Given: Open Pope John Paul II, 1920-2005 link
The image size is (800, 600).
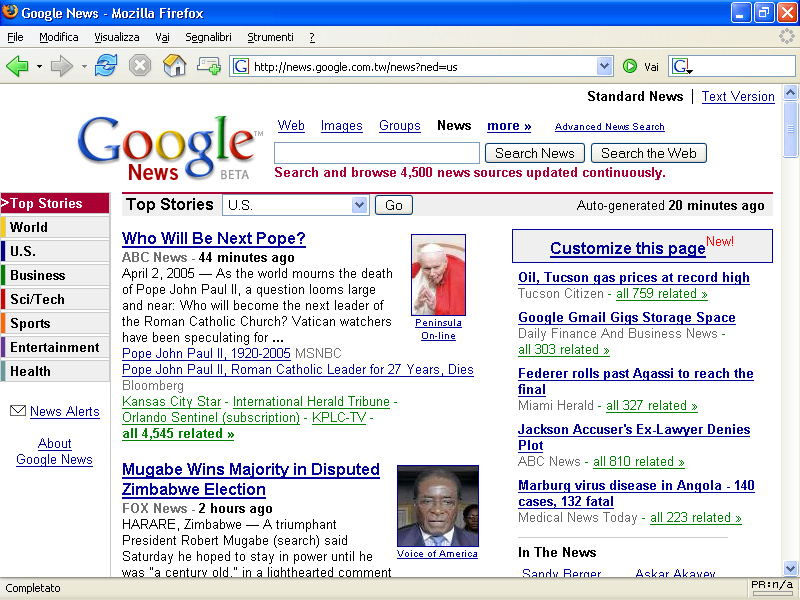Looking at the screenshot, I should (x=206, y=354).
